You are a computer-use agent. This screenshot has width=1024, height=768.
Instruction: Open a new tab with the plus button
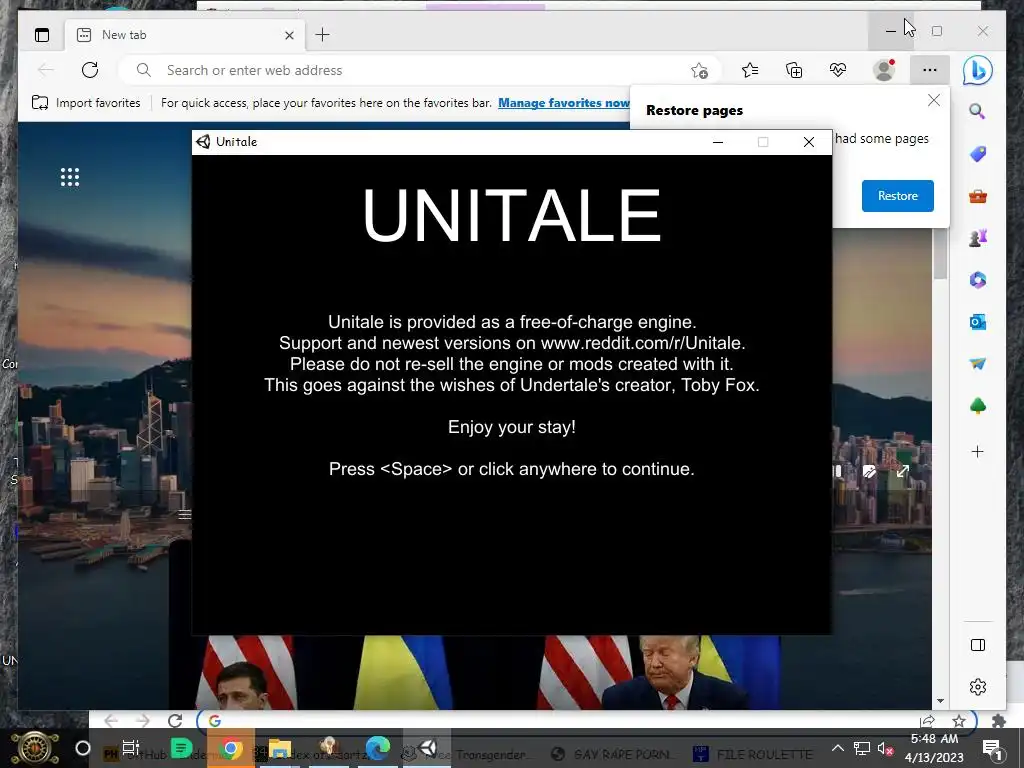click(x=323, y=35)
